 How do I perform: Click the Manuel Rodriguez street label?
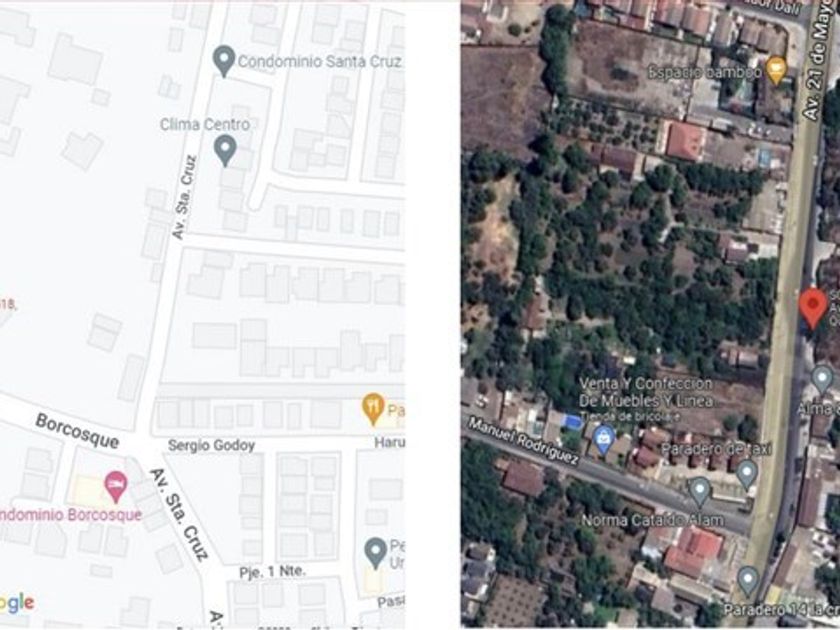(523, 440)
